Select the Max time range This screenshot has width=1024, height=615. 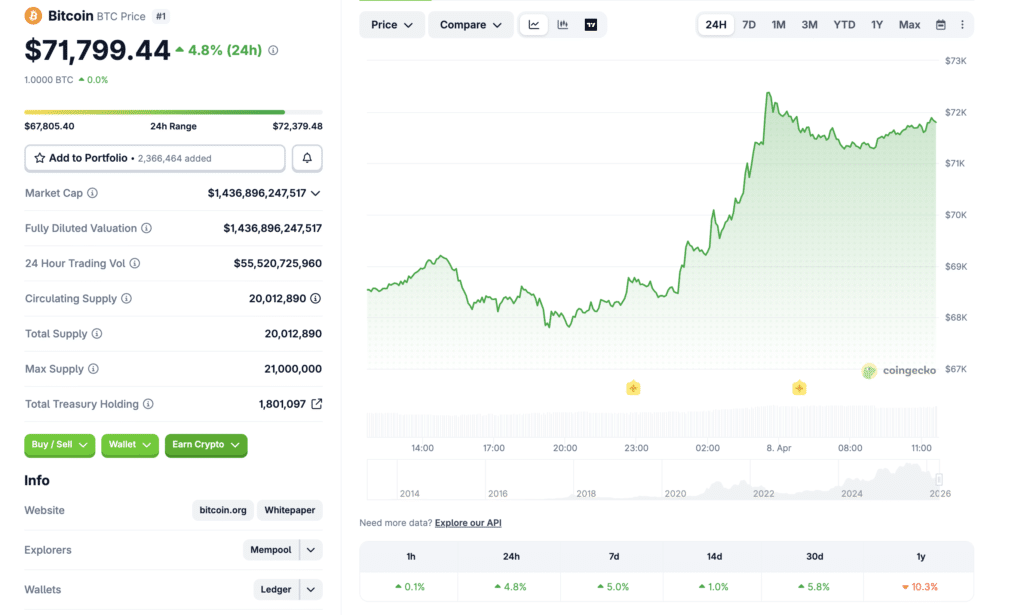(908, 24)
